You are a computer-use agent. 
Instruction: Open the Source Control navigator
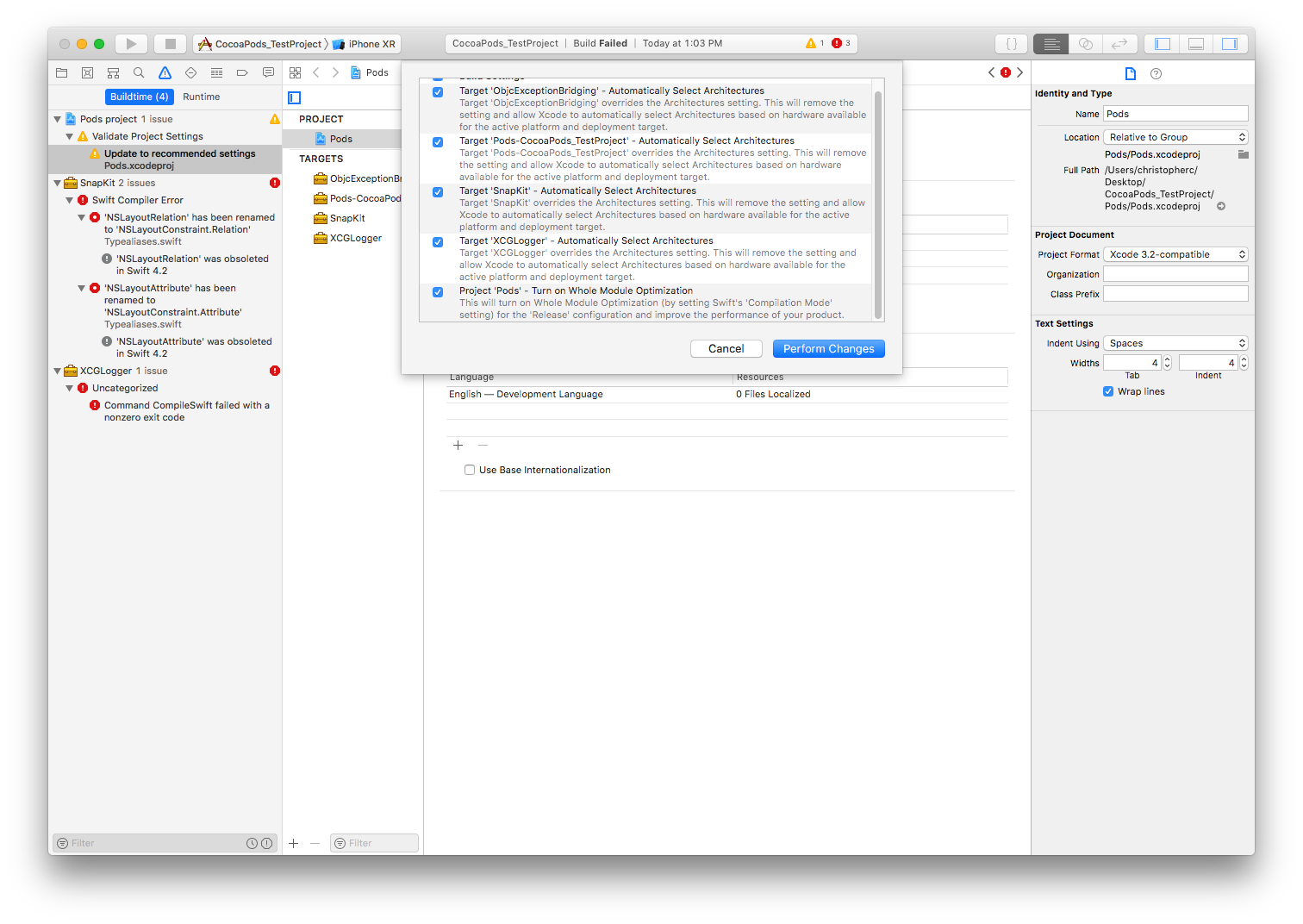pos(87,73)
